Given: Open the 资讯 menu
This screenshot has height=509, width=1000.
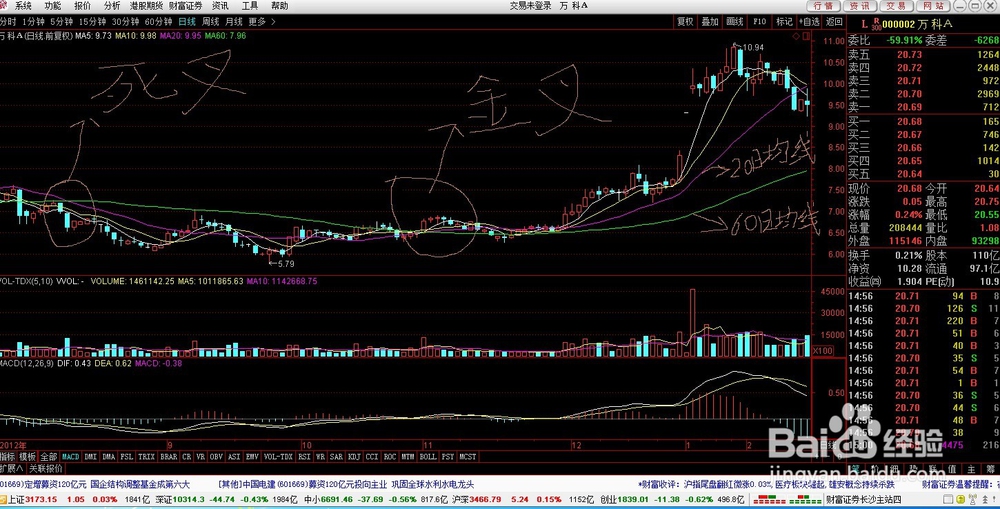Looking at the screenshot, I should (x=220, y=6).
